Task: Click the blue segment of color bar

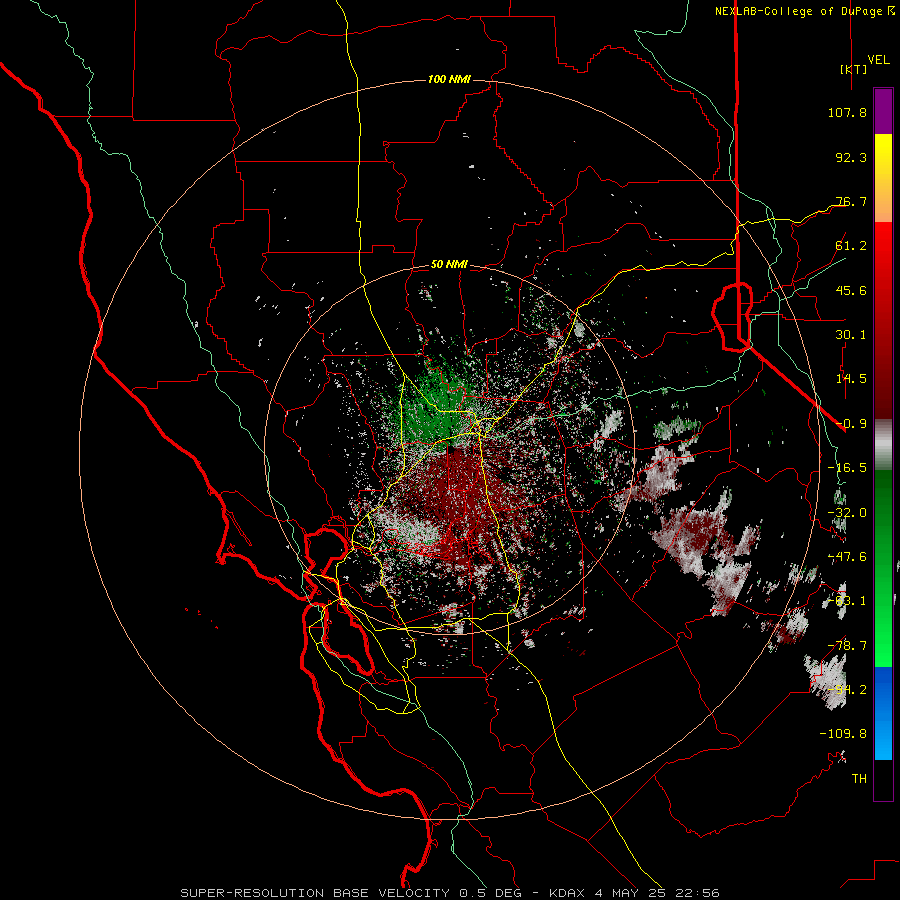Action: (883, 713)
